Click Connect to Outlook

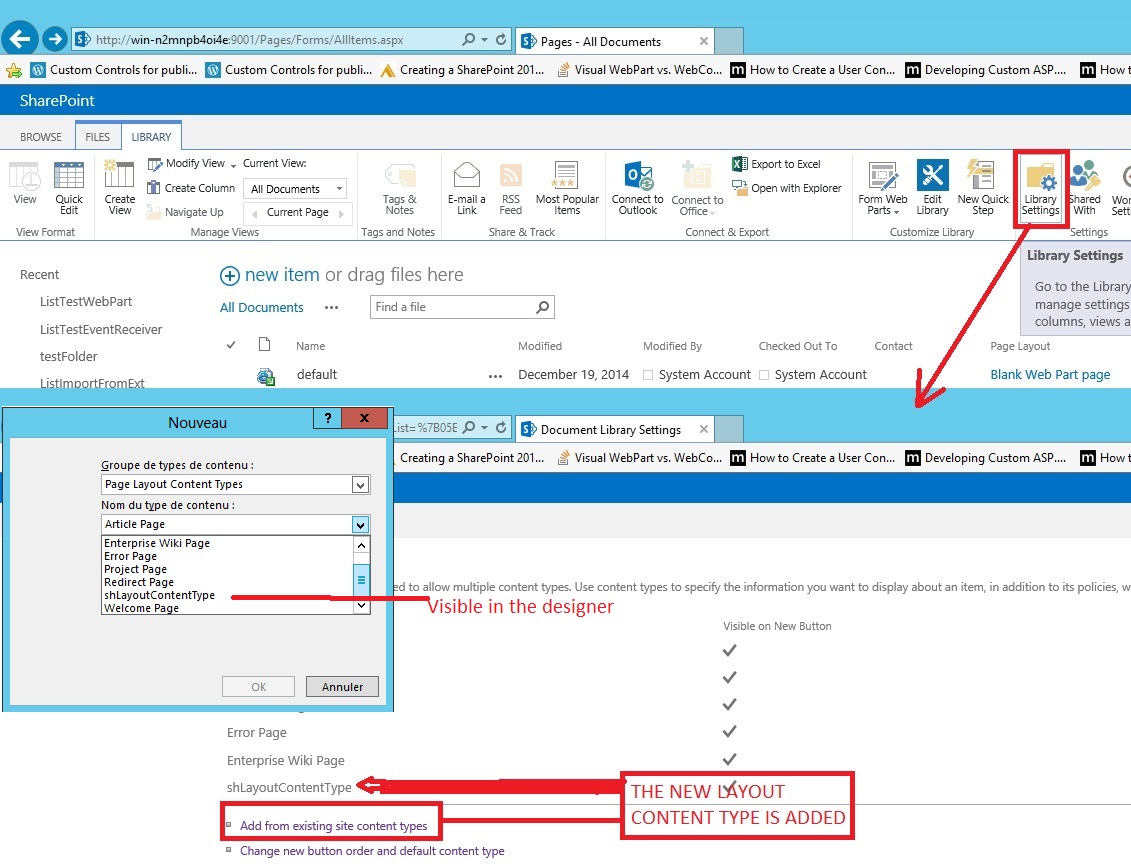click(638, 188)
